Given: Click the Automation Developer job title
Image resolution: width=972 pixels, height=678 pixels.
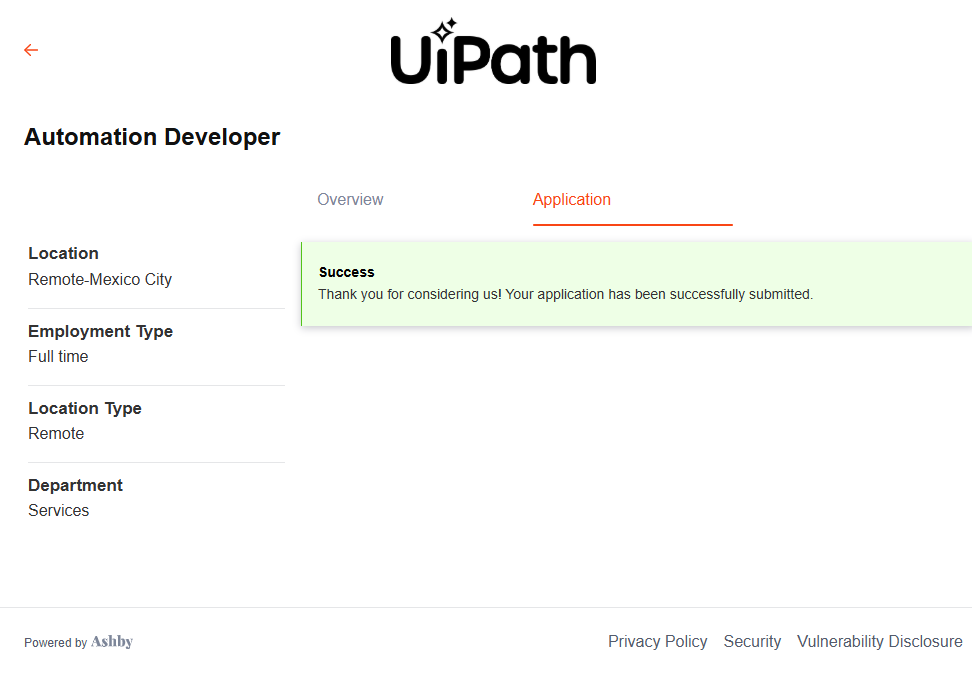Looking at the screenshot, I should (x=152, y=137).
